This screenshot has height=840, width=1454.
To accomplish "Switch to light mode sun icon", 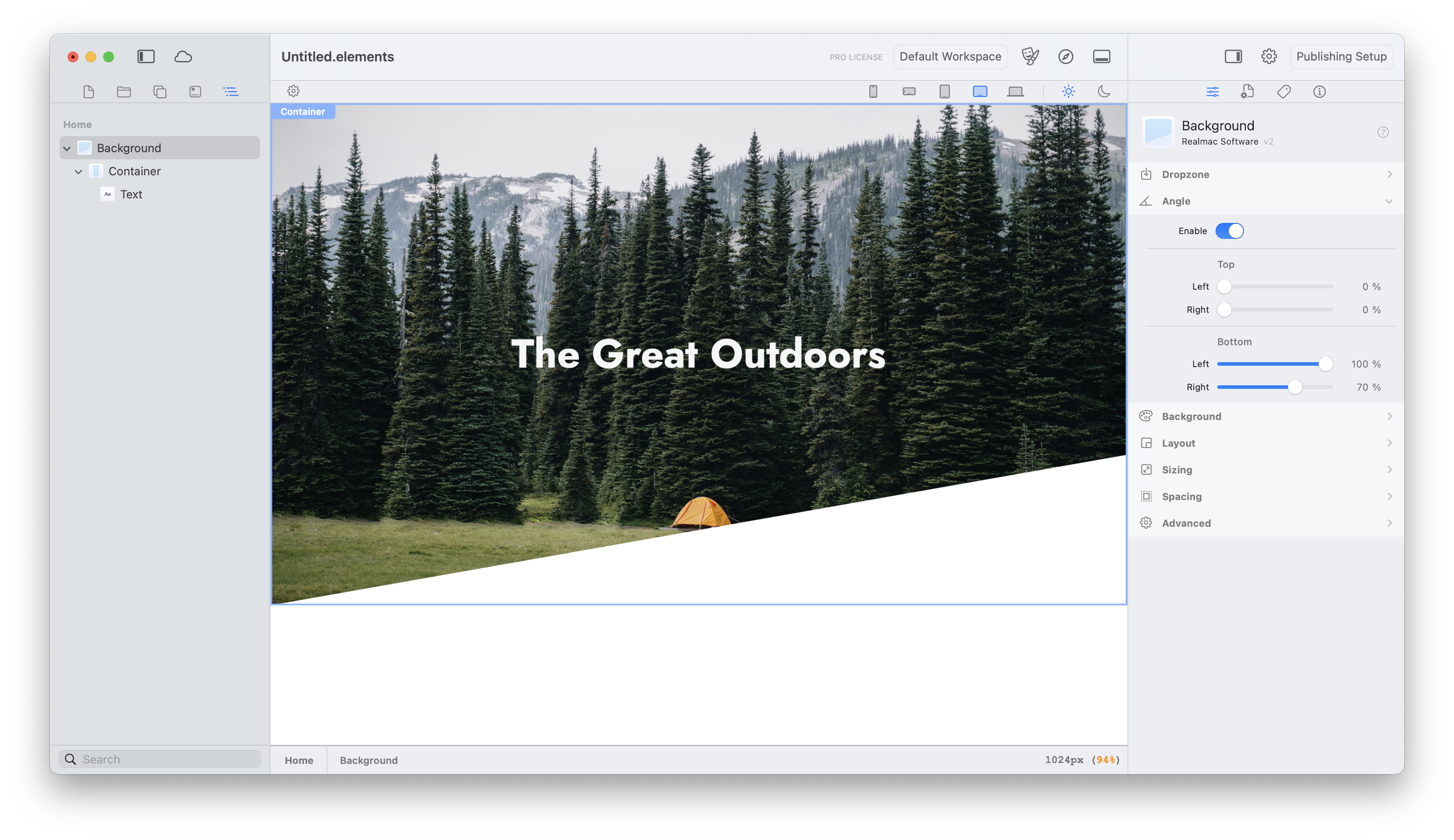I will coord(1068,91).
